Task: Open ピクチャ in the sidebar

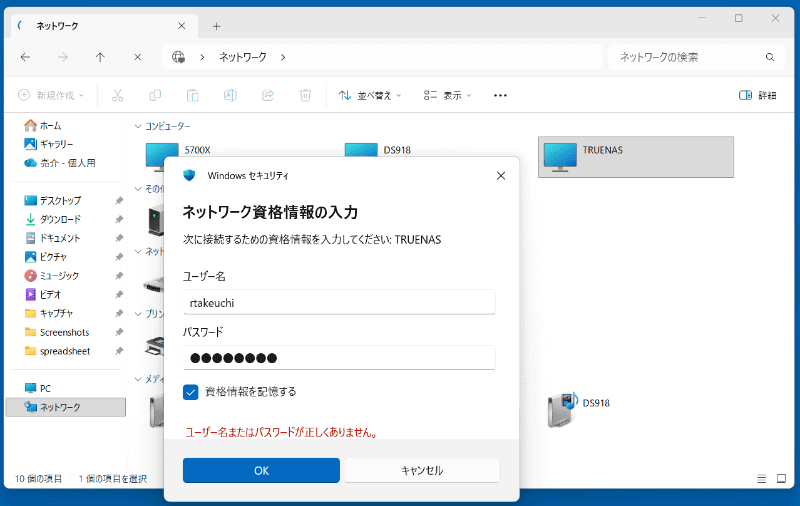Action: tap(46, 257)
